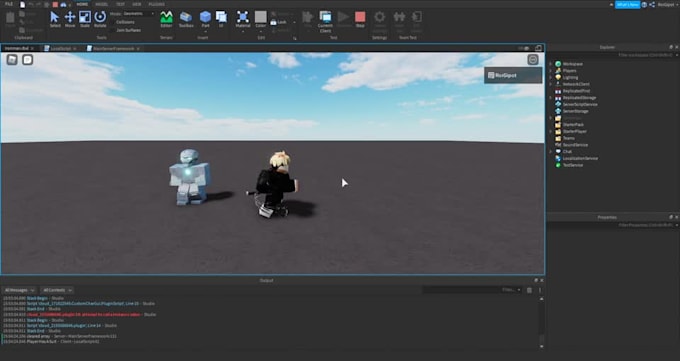Image resolution: width=680 pixels, height=361 pixels.
Task: Open the in-game Roblox menu button
Action: (12, 59)
